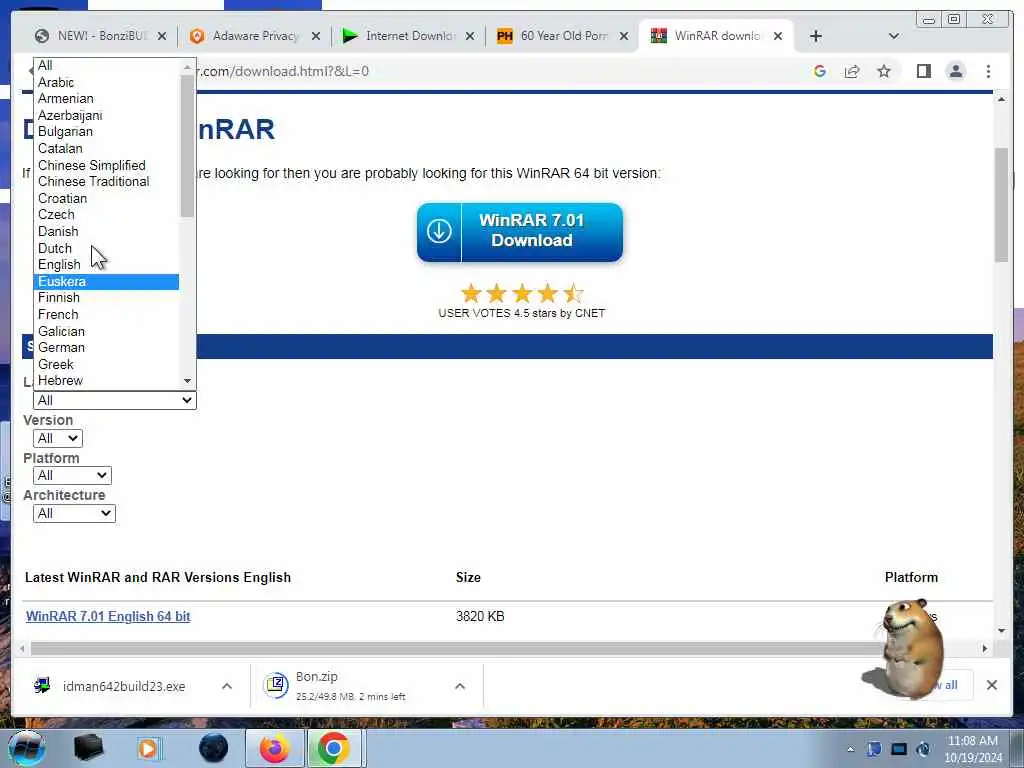This screenshot has height=768, width=1024.
Task: Collapse the Language dropdown showing All
Action: tap(115, 400)
